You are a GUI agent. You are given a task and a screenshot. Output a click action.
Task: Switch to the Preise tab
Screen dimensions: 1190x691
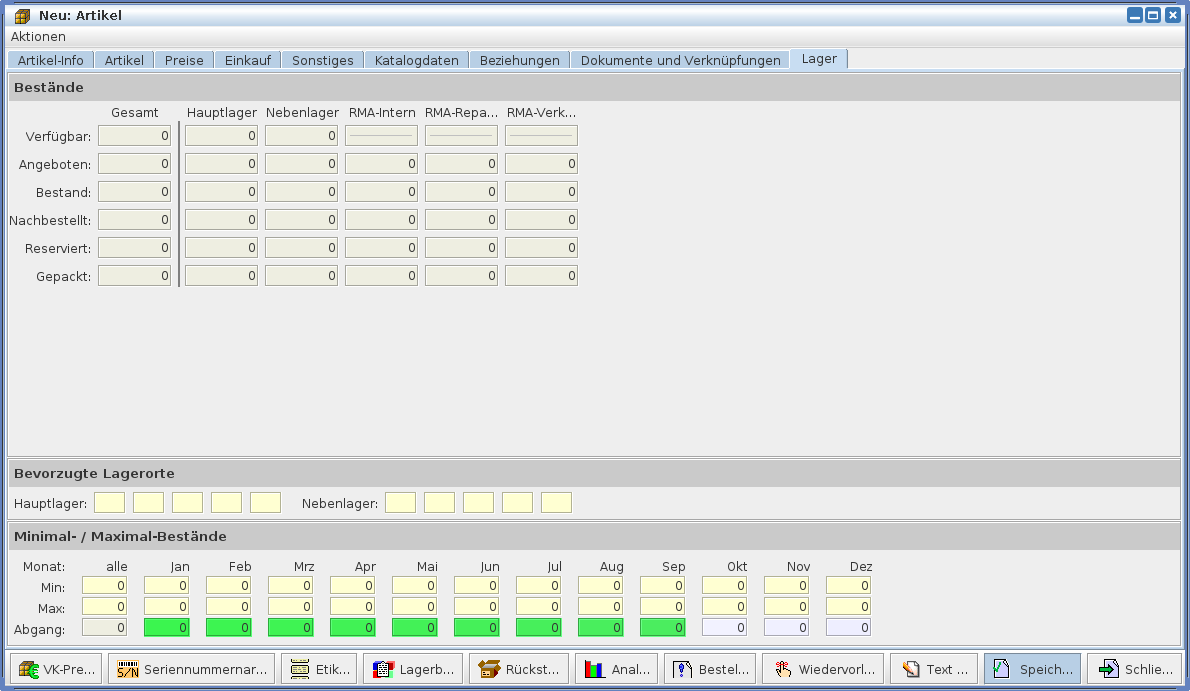click(184, 60)
